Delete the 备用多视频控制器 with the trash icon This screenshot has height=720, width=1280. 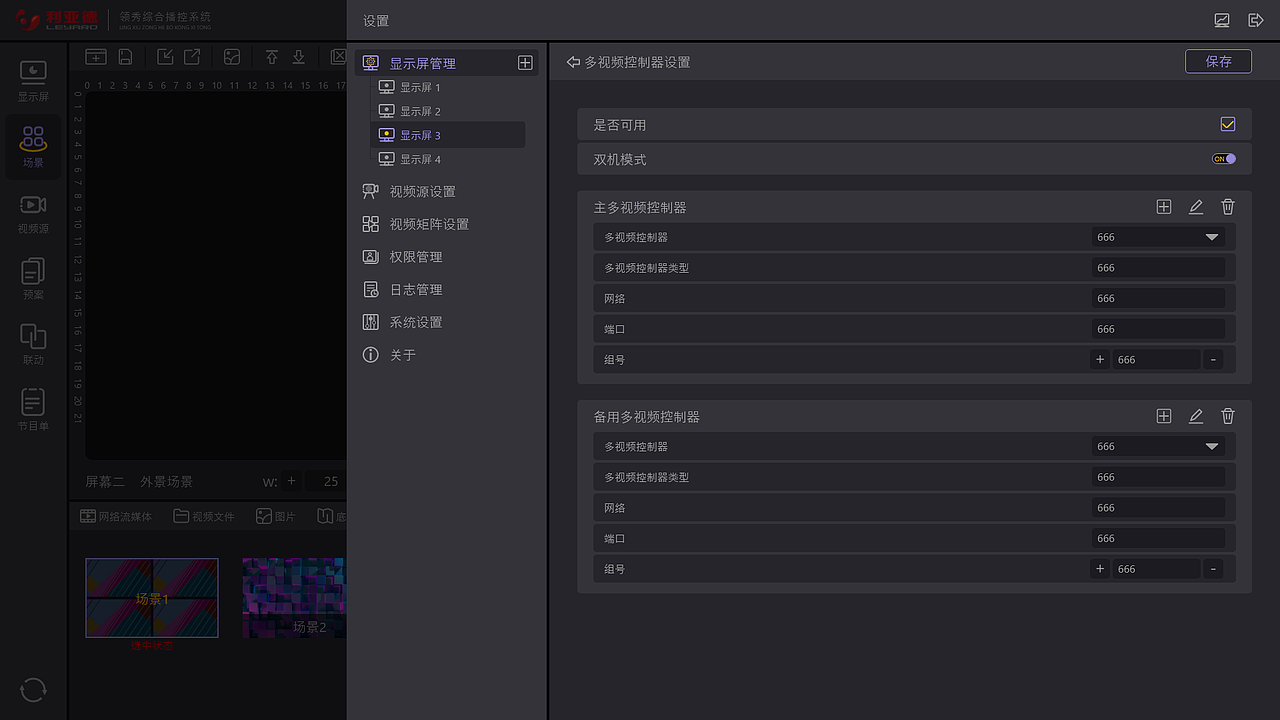(1228, 416)
